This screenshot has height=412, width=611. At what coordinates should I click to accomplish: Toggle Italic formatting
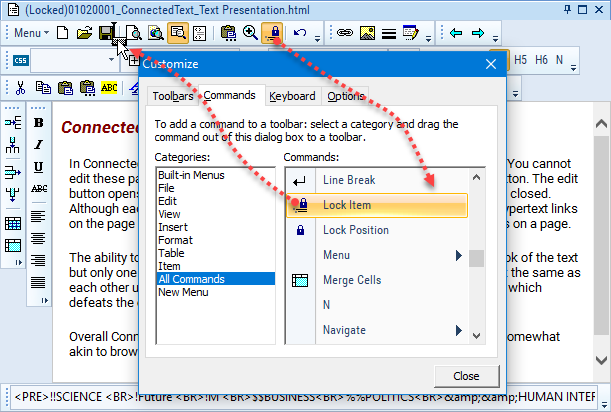38,145
